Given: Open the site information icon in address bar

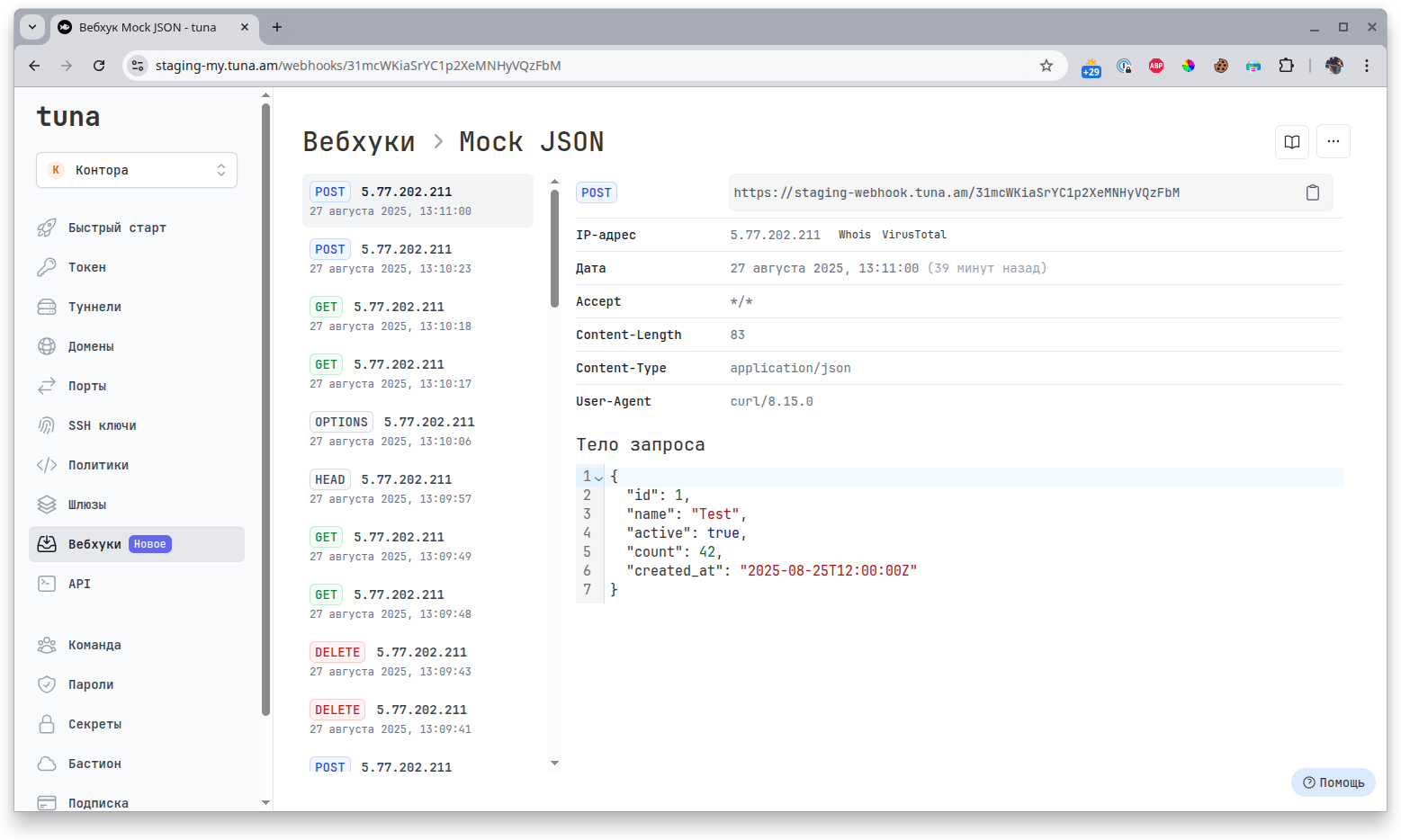Looking at the screenshot, I should point(138,66).
